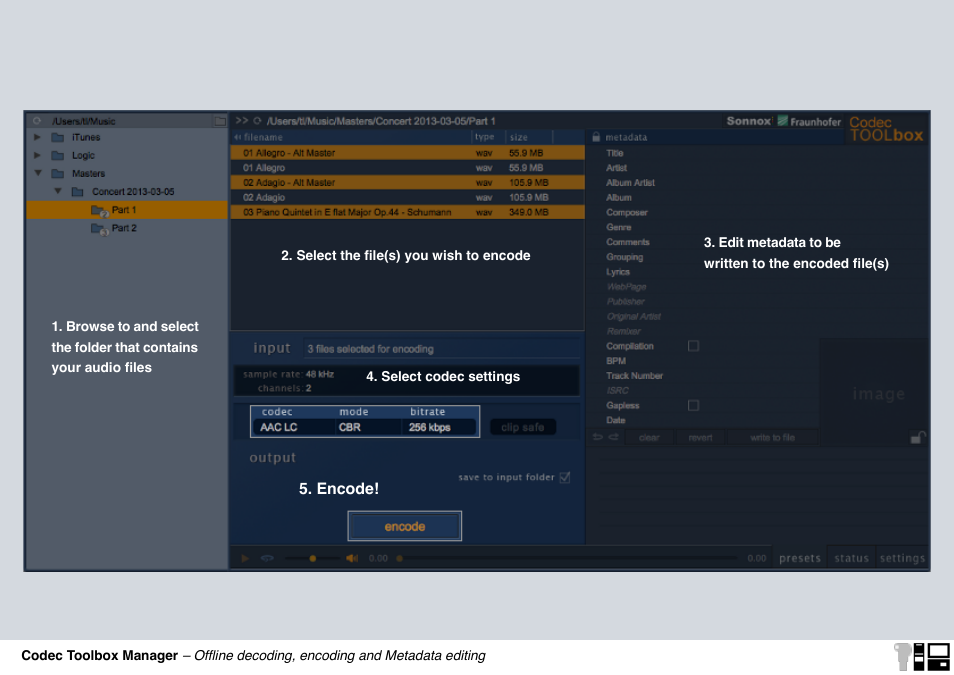The width and height of the screenshot is (954, 675).
Task: Click the padlock icon below the image area
Action: 917,437
